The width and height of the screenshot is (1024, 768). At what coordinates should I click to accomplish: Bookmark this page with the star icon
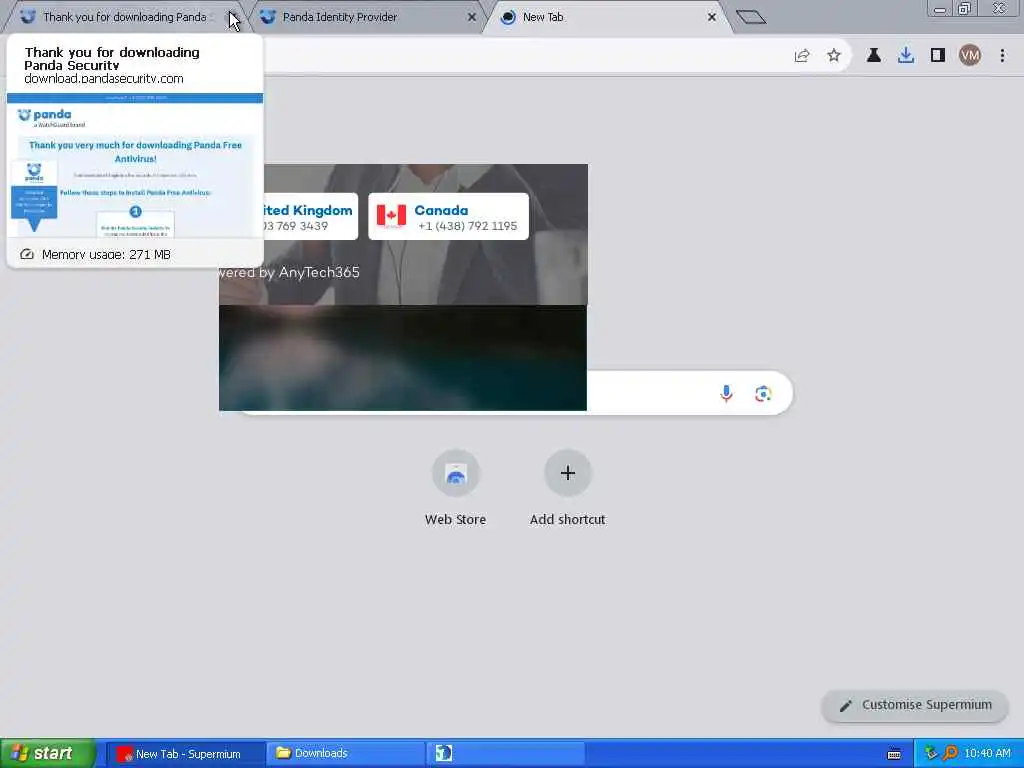834,56
